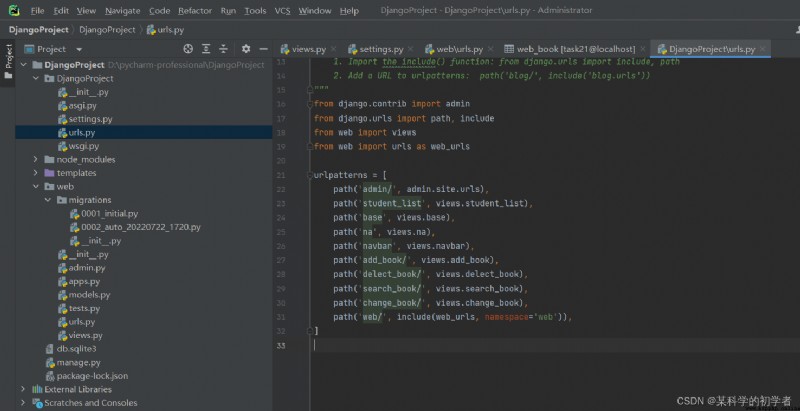800x411 pixels.
Task: Open the Help menu
Action: (349, 11)
